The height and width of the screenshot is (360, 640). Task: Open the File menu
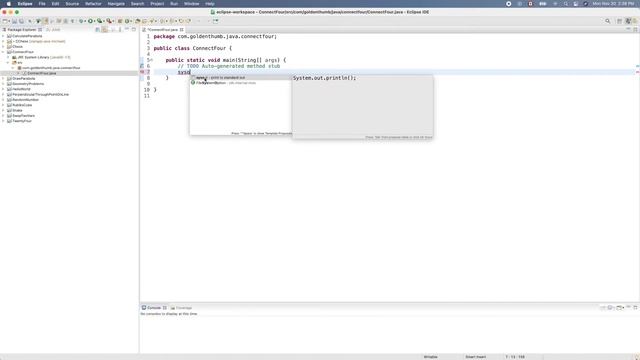[x=42, y=4]
